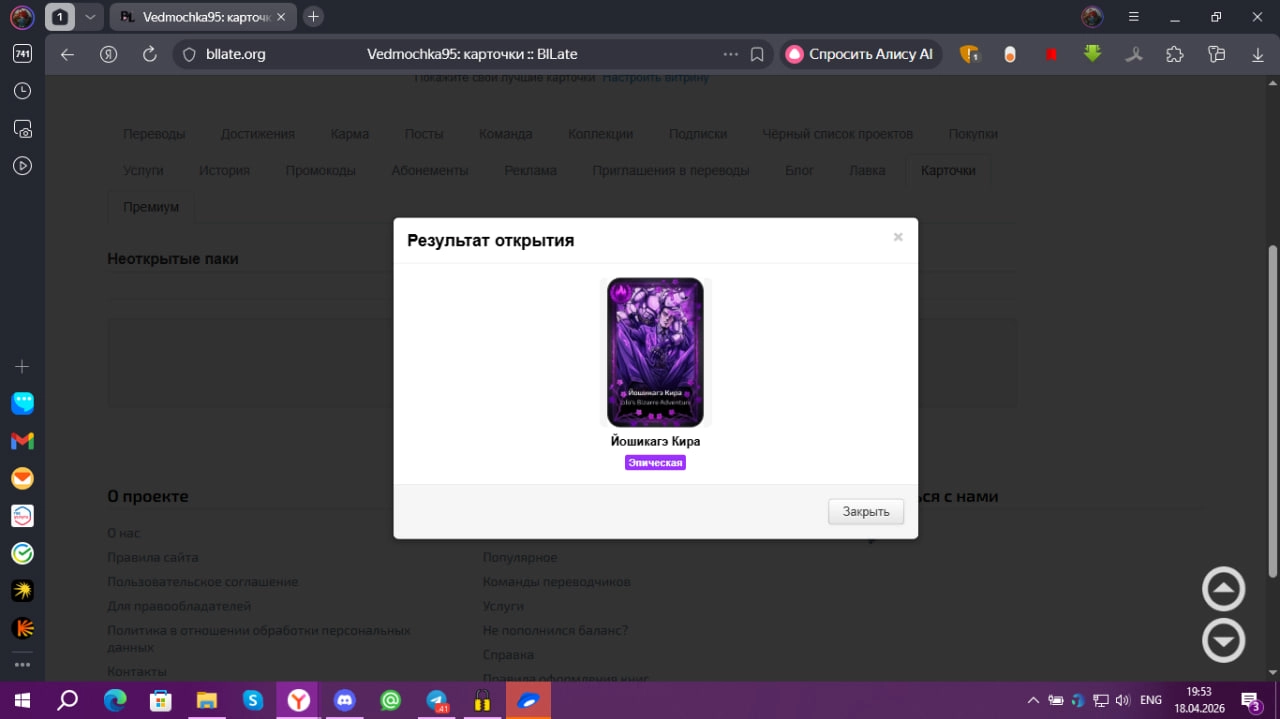Open the green checkmark sidebar app
Image resolution: width=1280 pixels, height=719 pixels.
[x=22, y=553]
